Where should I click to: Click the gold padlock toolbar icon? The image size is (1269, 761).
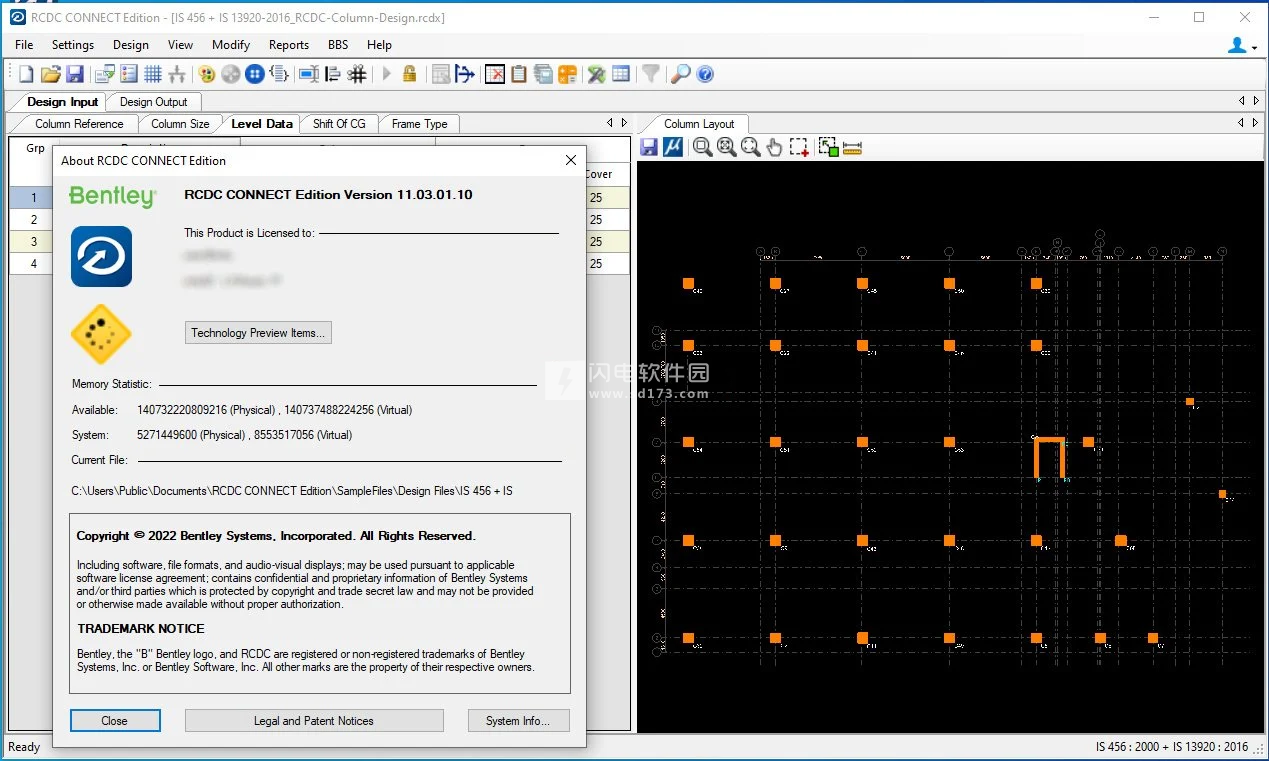(x=410, y=74)
